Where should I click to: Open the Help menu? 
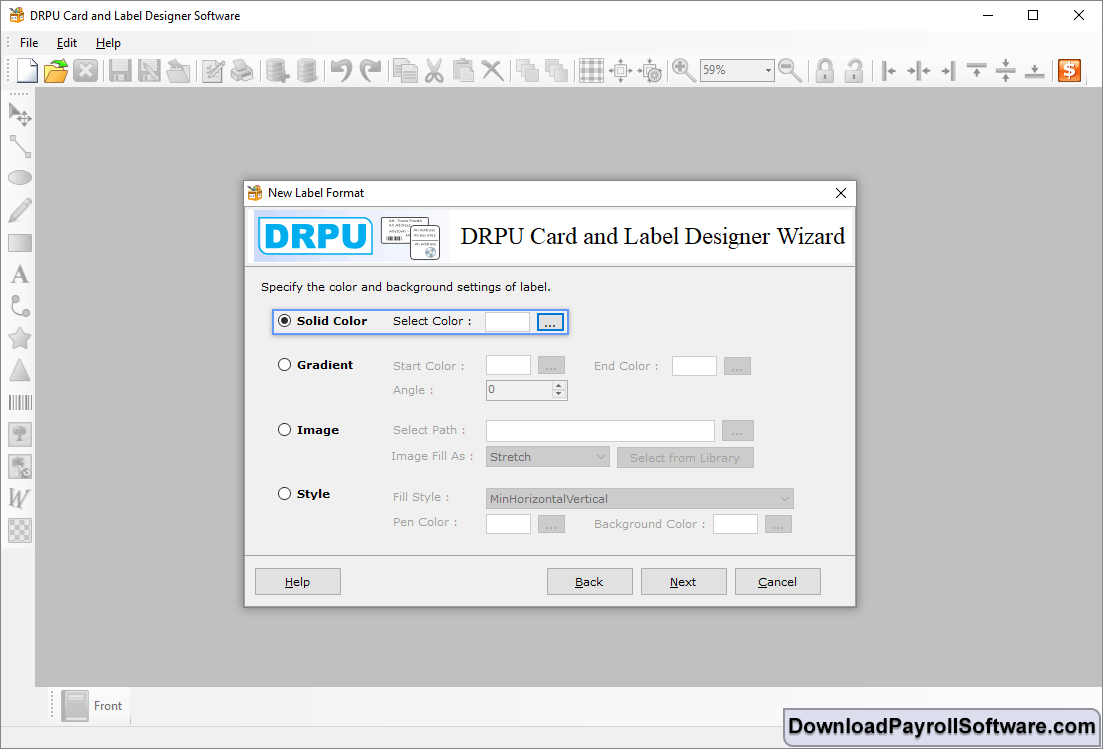108,43
